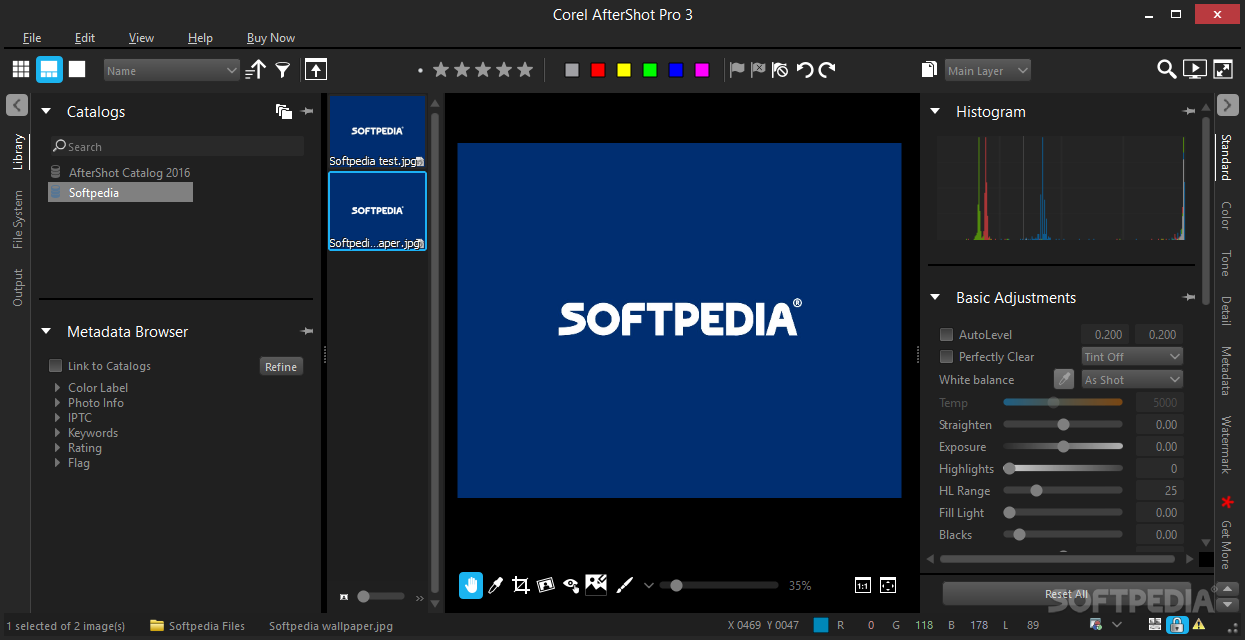Toggle the sort direction arrow

pos(257,69)
